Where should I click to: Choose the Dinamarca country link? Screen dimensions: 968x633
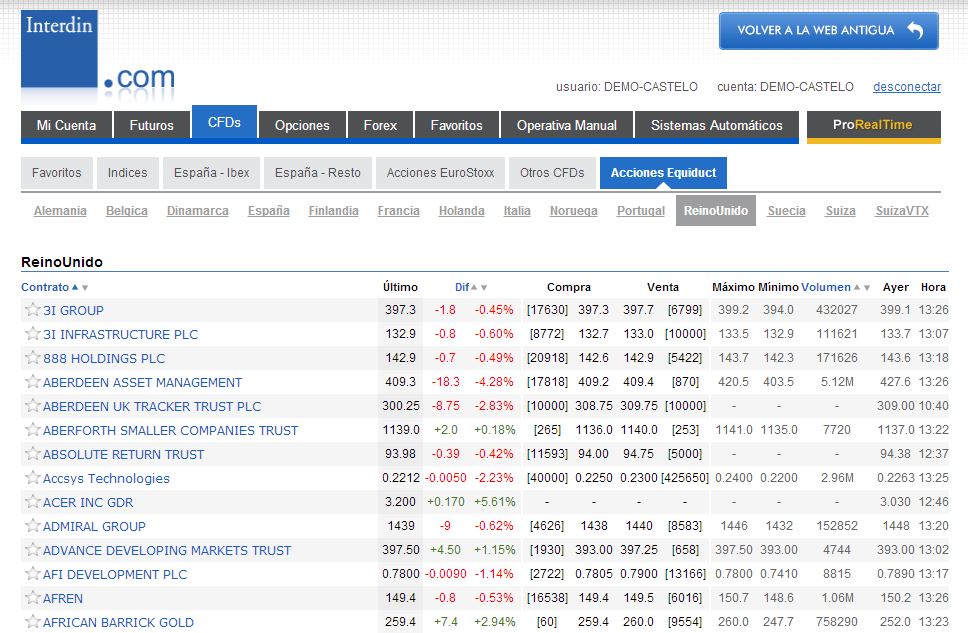pos(198,211)
